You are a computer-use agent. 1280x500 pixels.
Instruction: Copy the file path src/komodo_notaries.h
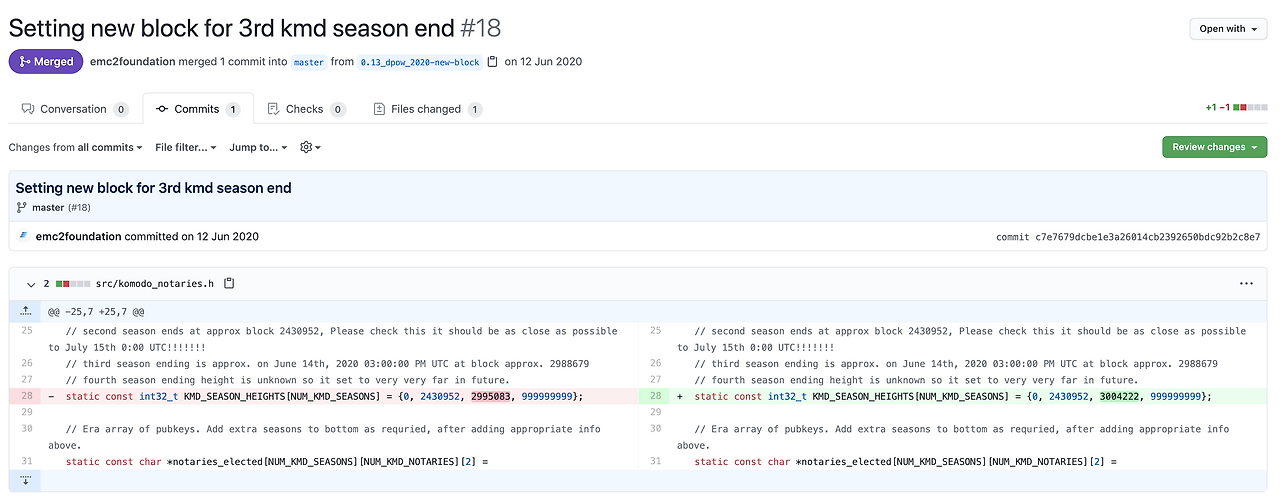click(229, 284)
